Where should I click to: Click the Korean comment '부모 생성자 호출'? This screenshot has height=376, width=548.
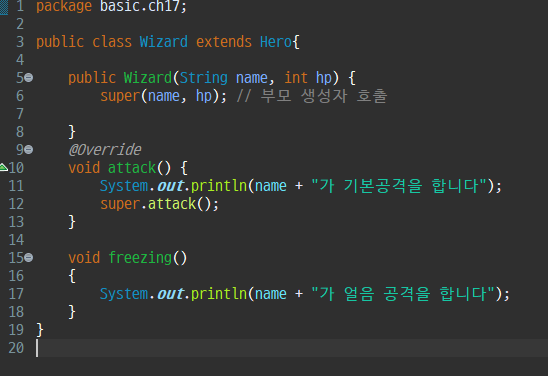[x=324, y=96]
